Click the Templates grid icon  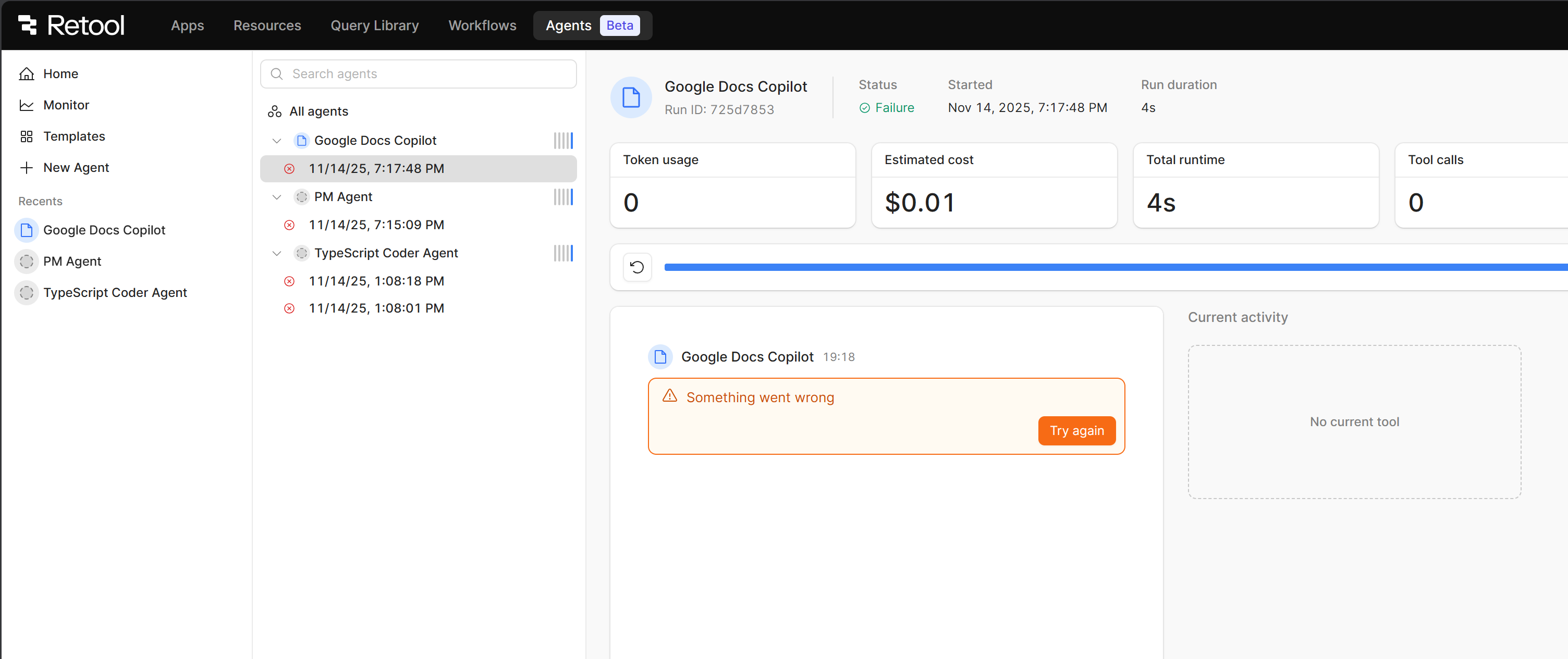point(26,136)
